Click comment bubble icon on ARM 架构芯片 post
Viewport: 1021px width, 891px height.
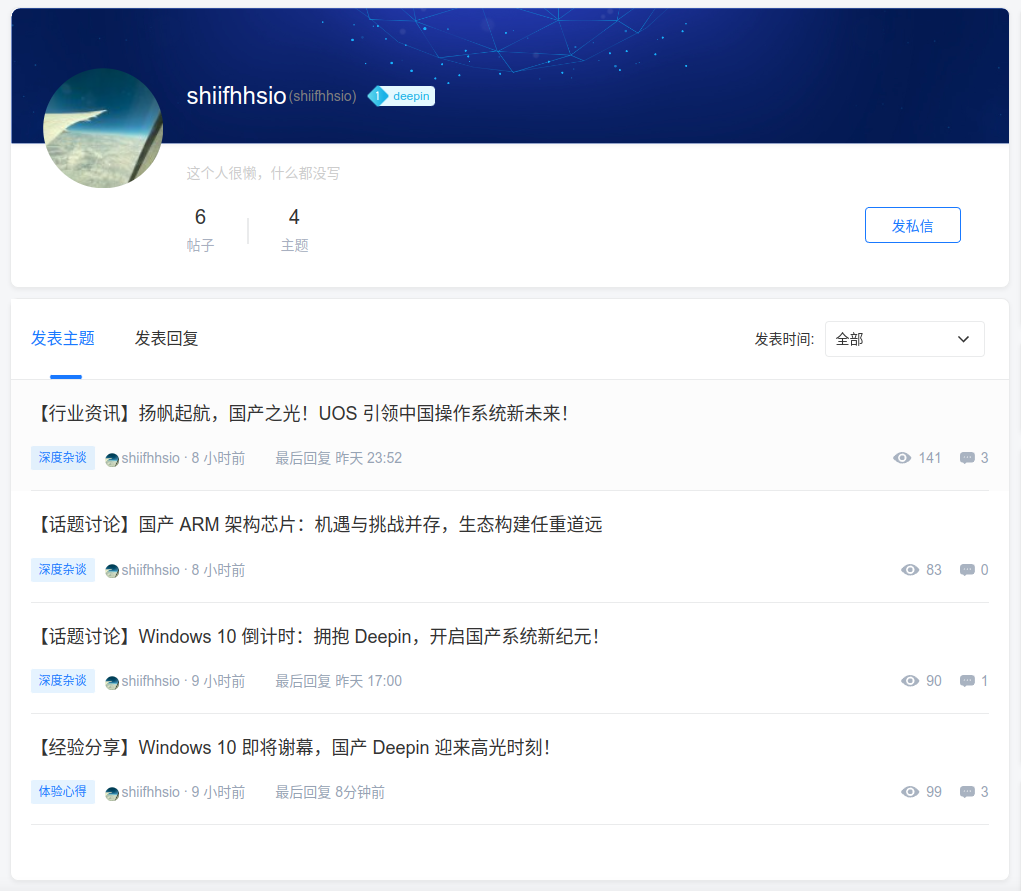coord(967,570)
